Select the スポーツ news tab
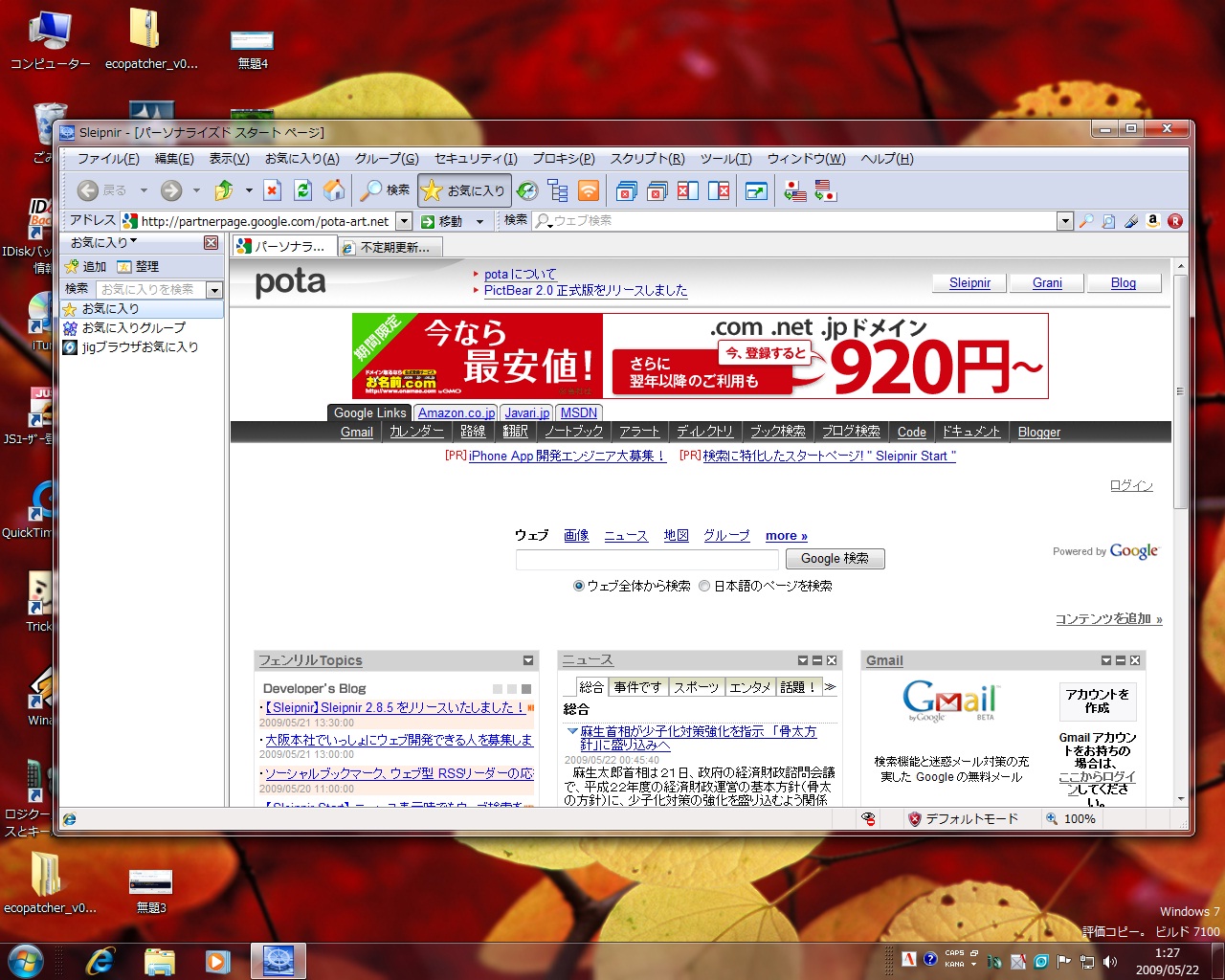1225x980 pixels. pos(696,687)
